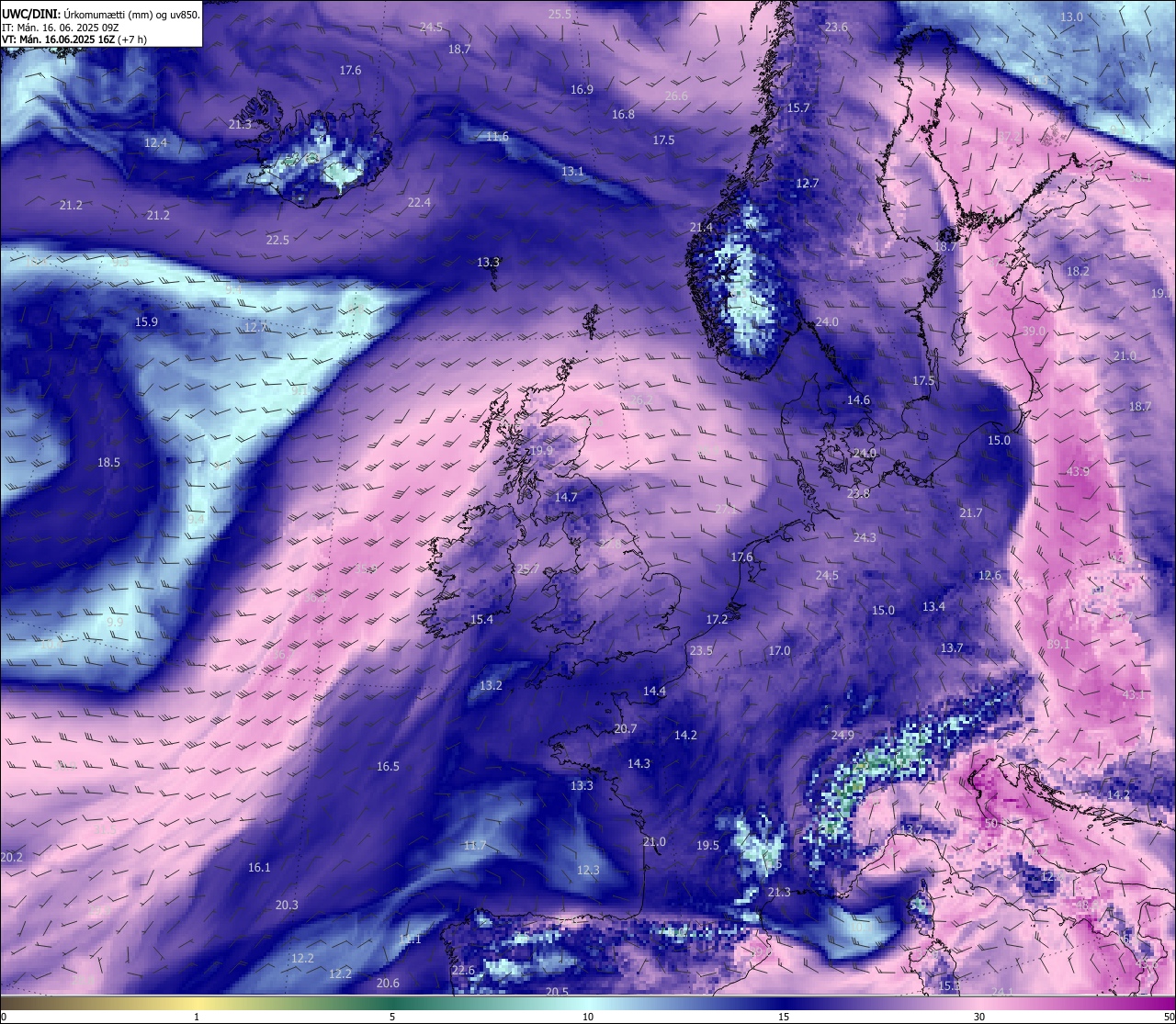Click the 15.7 value over northern Norway
Image resolution: width=1176 pixels, height=1024 pixels.
[x=798, y=107]
